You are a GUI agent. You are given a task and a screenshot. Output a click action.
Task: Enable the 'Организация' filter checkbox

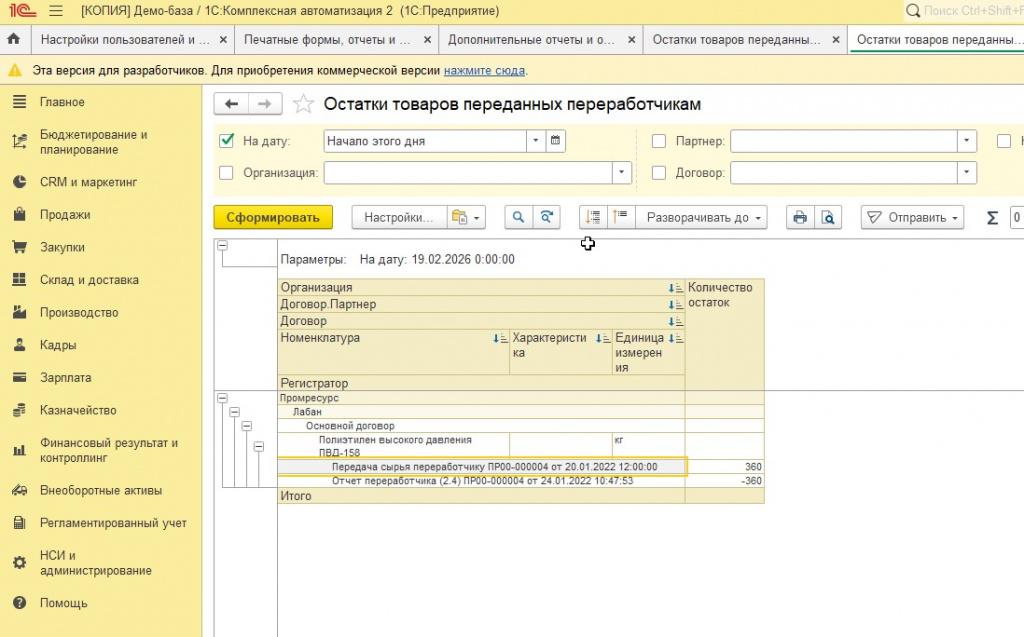(226, 173)
